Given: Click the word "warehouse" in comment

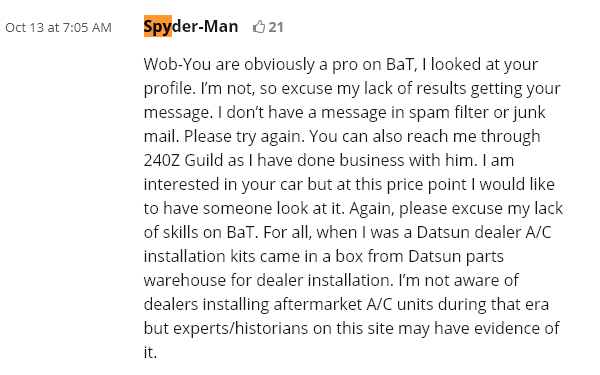Looking at the screenshot, I should [184, 280].
